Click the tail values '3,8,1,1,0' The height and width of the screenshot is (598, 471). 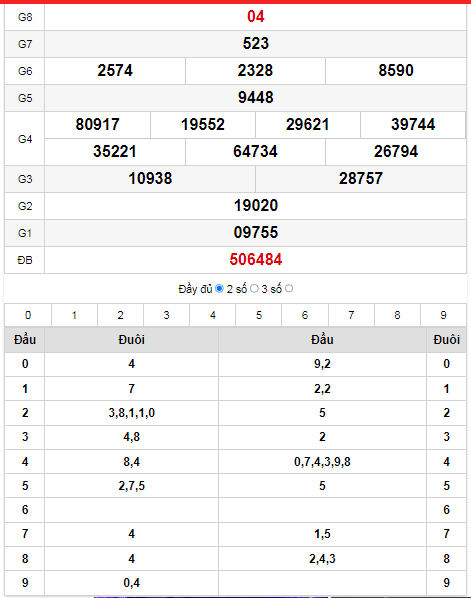point(132,413)
